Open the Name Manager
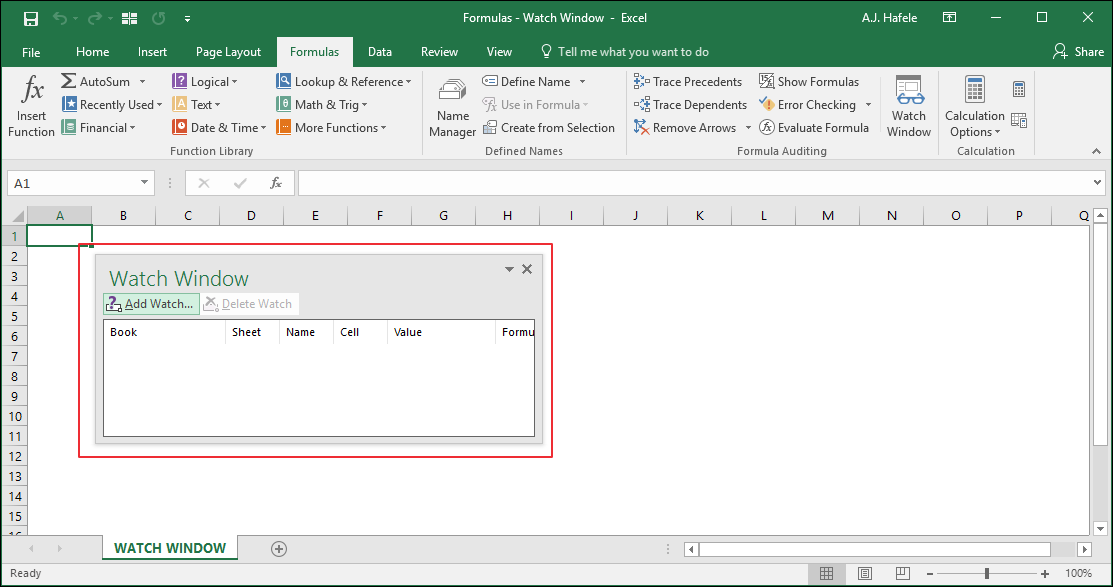 tap(452, 106)
